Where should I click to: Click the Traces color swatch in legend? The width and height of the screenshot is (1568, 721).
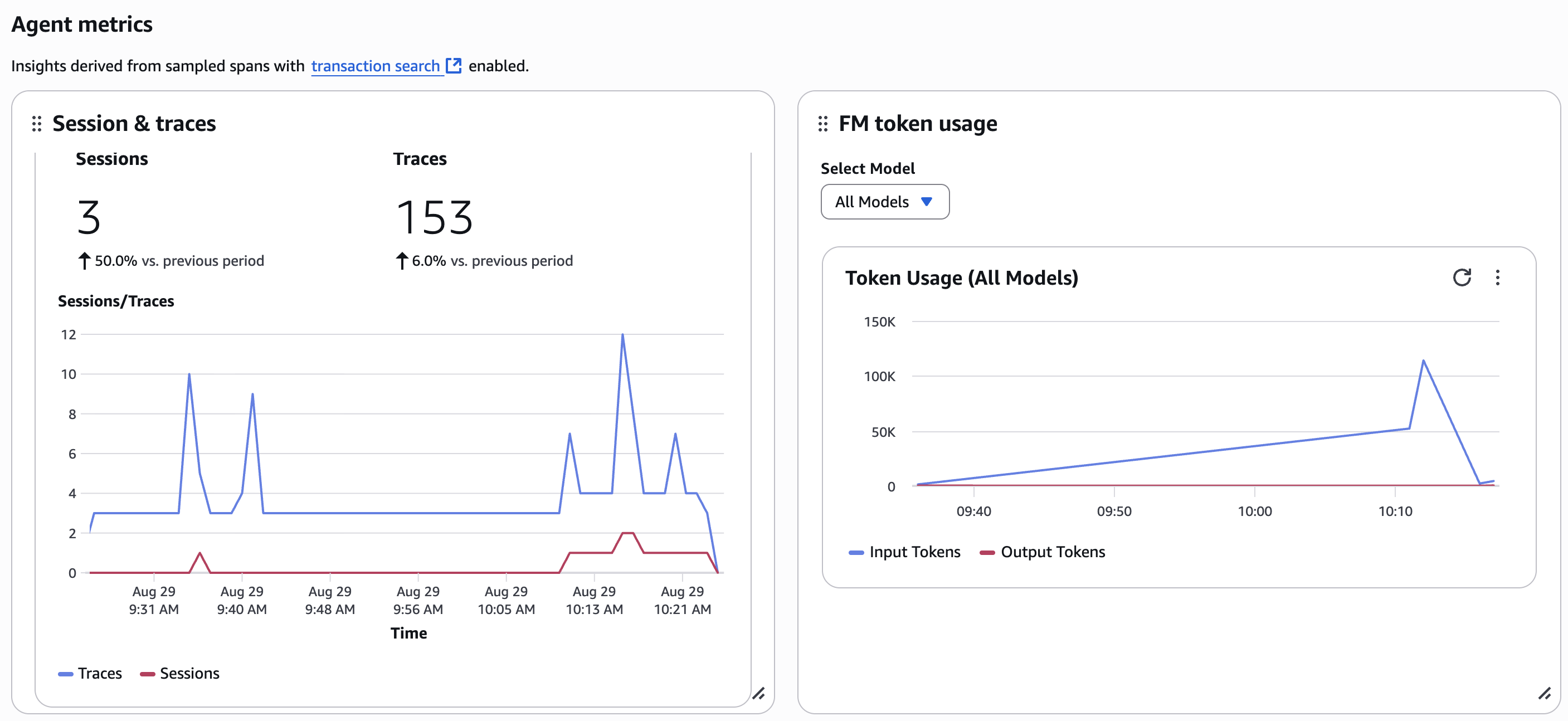pos(65,674)
